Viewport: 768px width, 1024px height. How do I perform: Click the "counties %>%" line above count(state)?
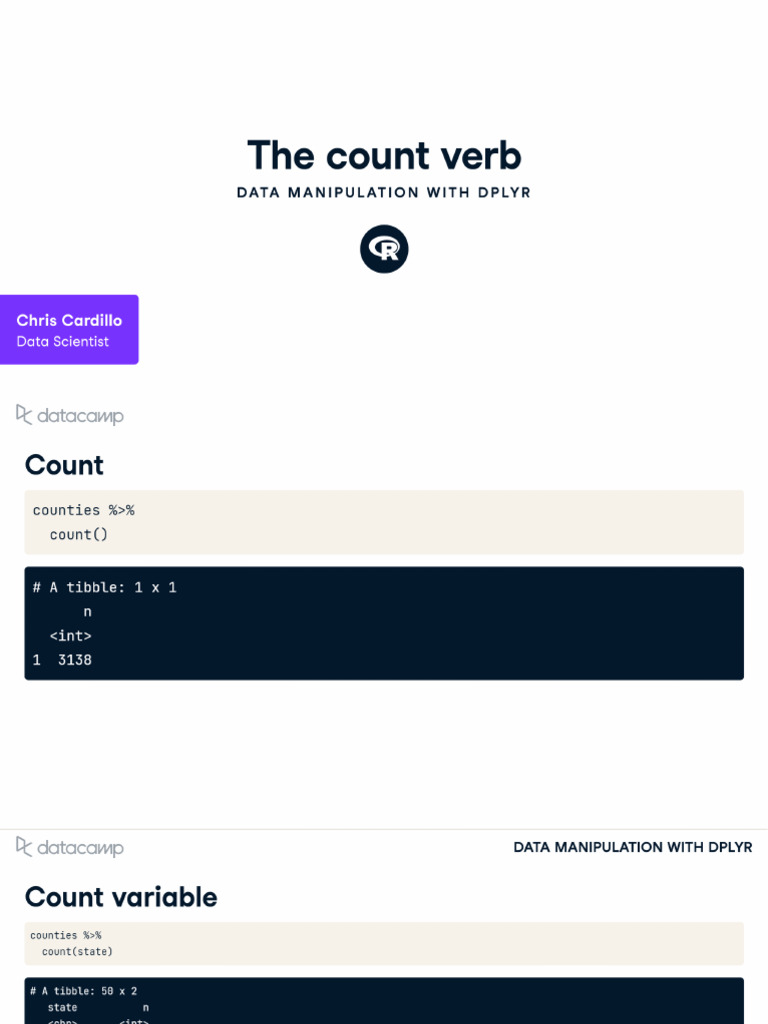point(65,935)
